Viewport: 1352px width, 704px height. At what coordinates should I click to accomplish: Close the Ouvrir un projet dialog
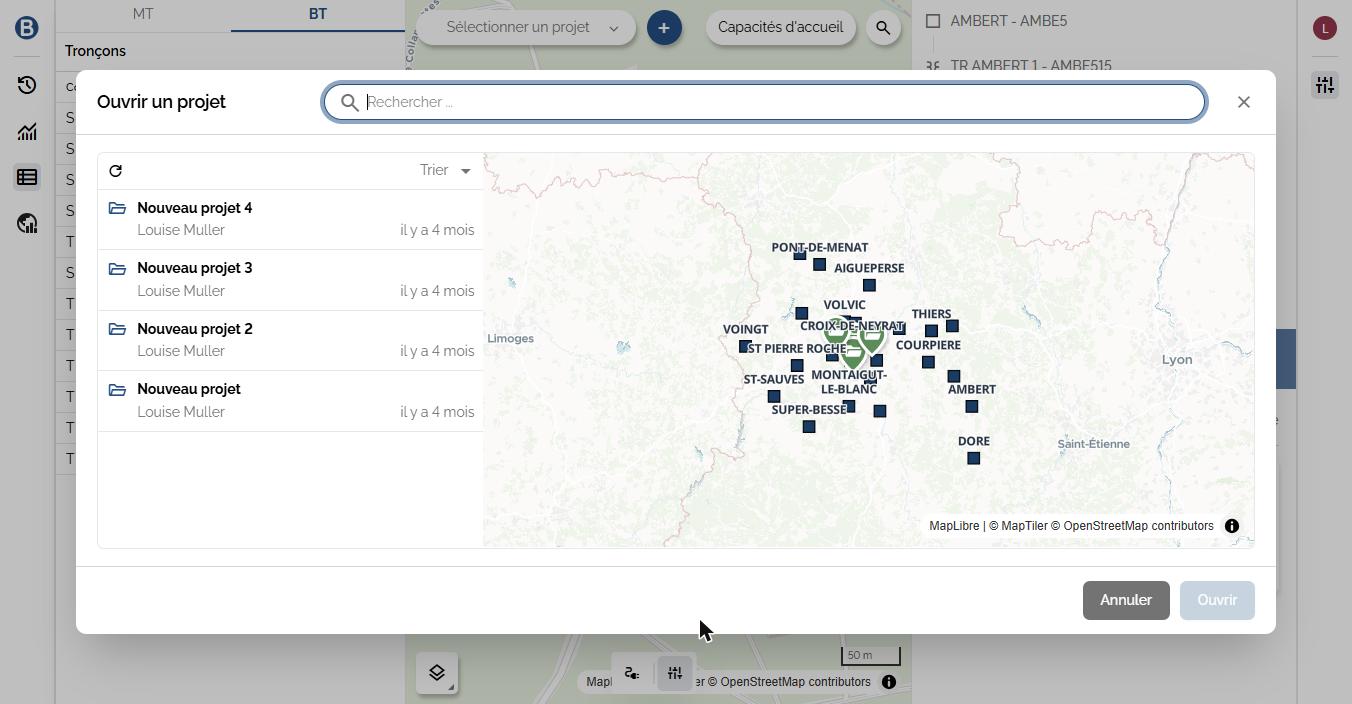tap(1244, 102)
